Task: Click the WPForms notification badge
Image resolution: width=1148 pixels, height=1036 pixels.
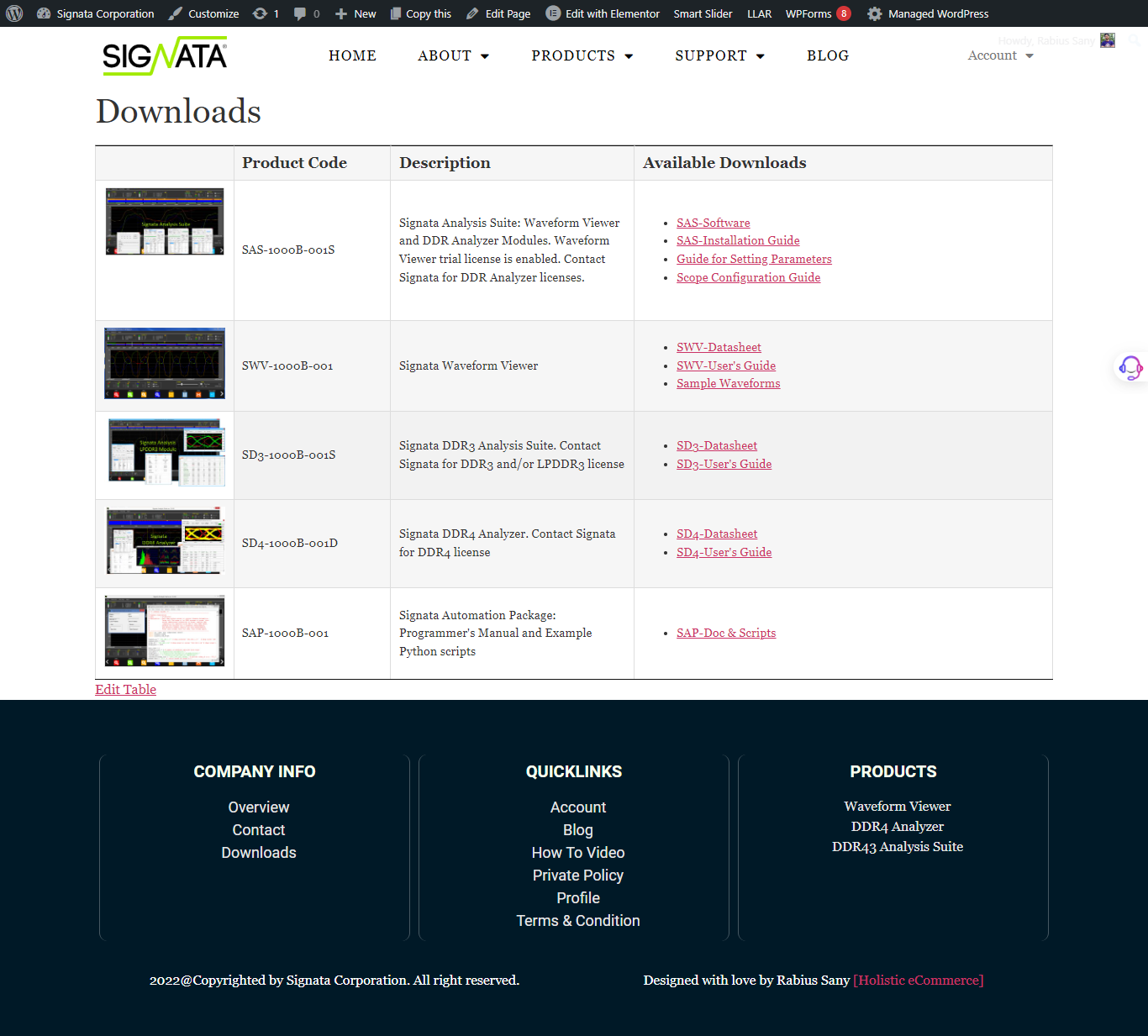Action: pos(844,13)
